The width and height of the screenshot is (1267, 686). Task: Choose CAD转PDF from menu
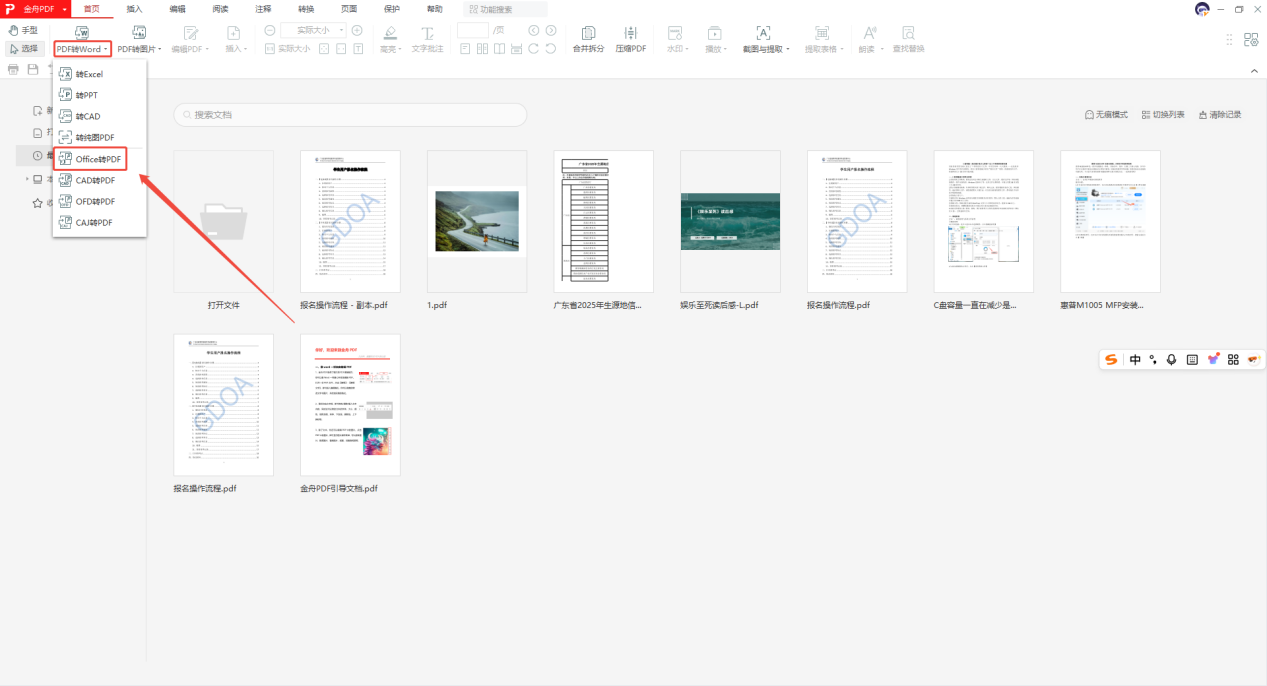tap(100, 180)
